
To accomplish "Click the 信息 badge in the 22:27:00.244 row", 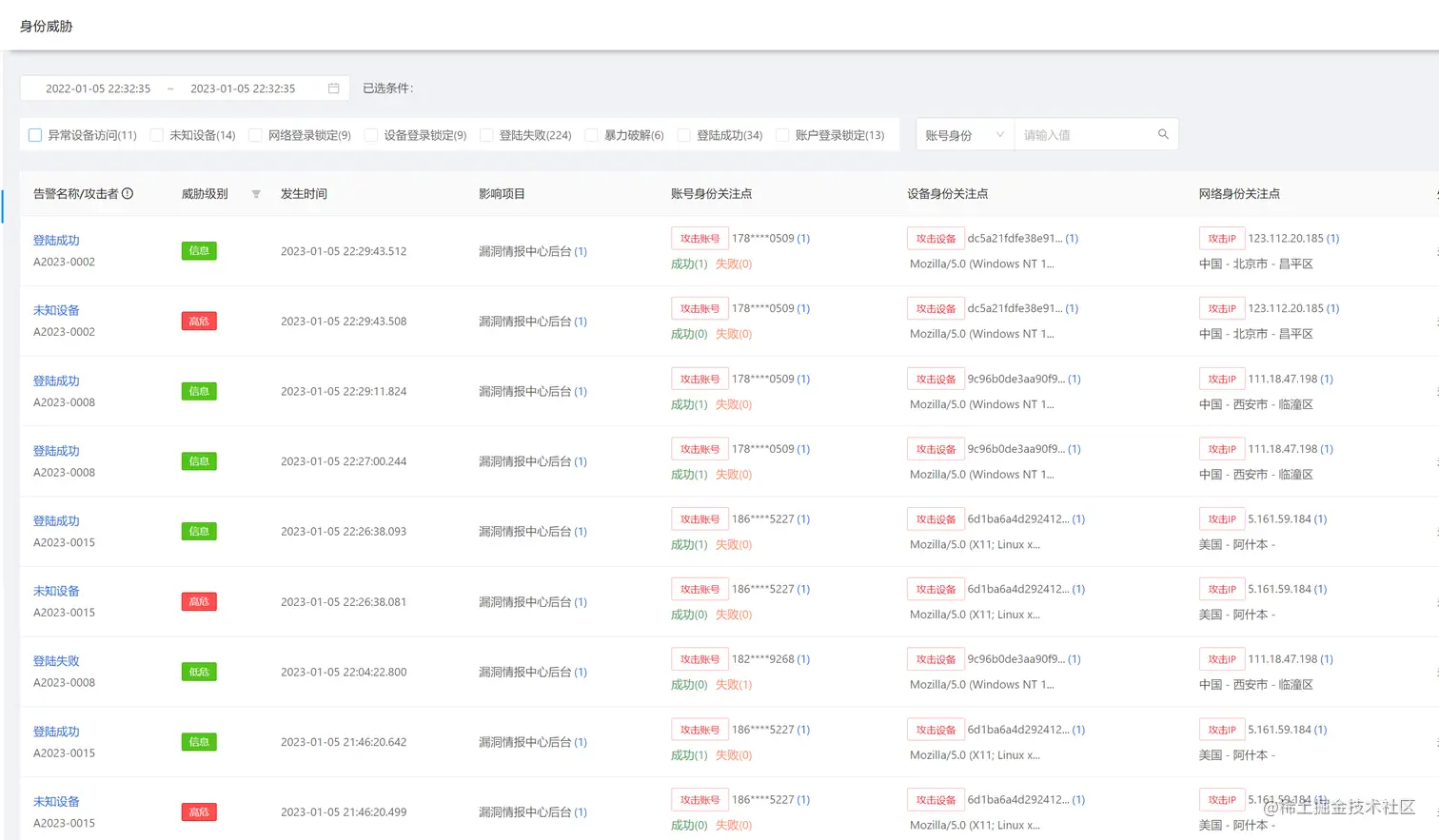I will click(199, 461).
